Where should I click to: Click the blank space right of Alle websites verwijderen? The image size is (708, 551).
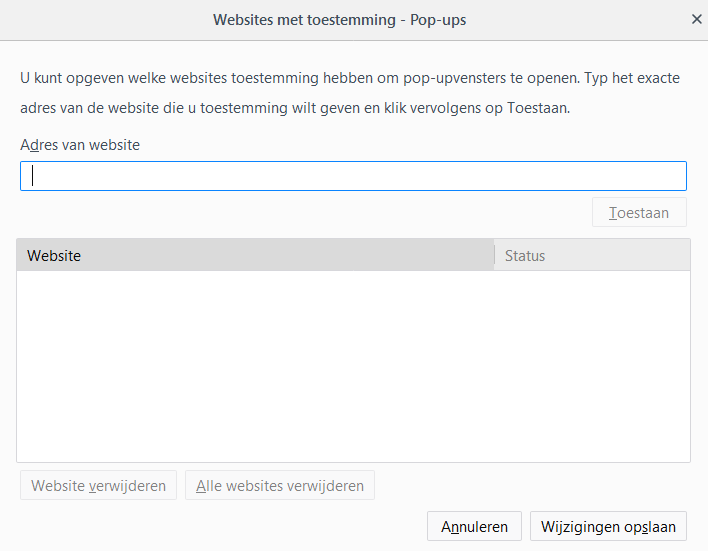[530, 486]
